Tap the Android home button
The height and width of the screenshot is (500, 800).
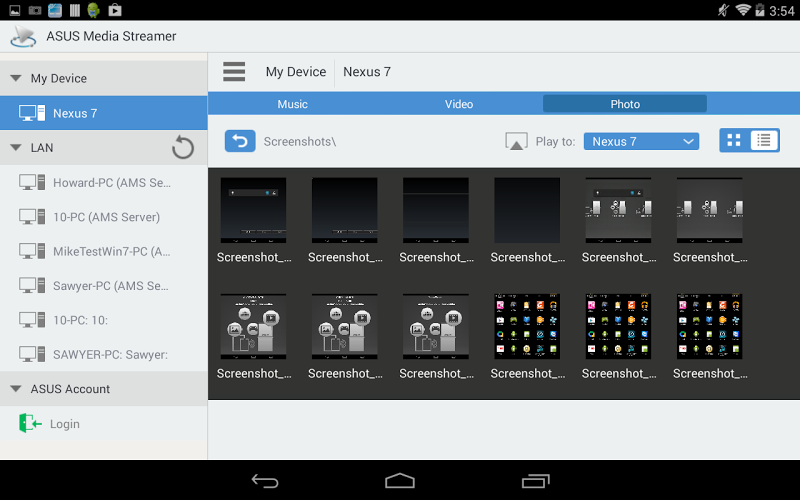400,481
